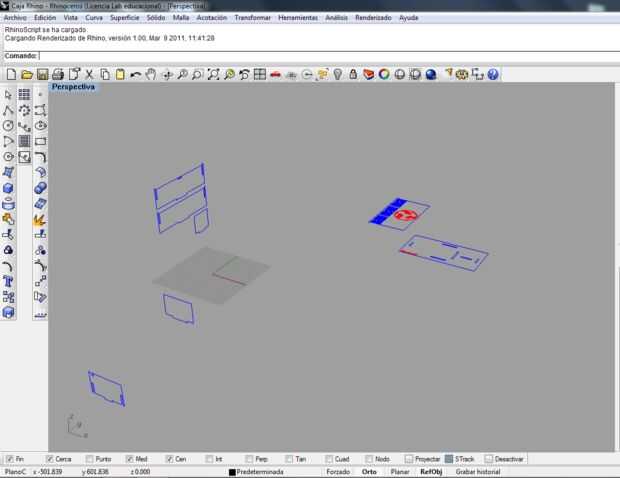The image size is (620, 478).
Task: Select the Rectangle tool in the left toolbar
Action: pos(40,142)
